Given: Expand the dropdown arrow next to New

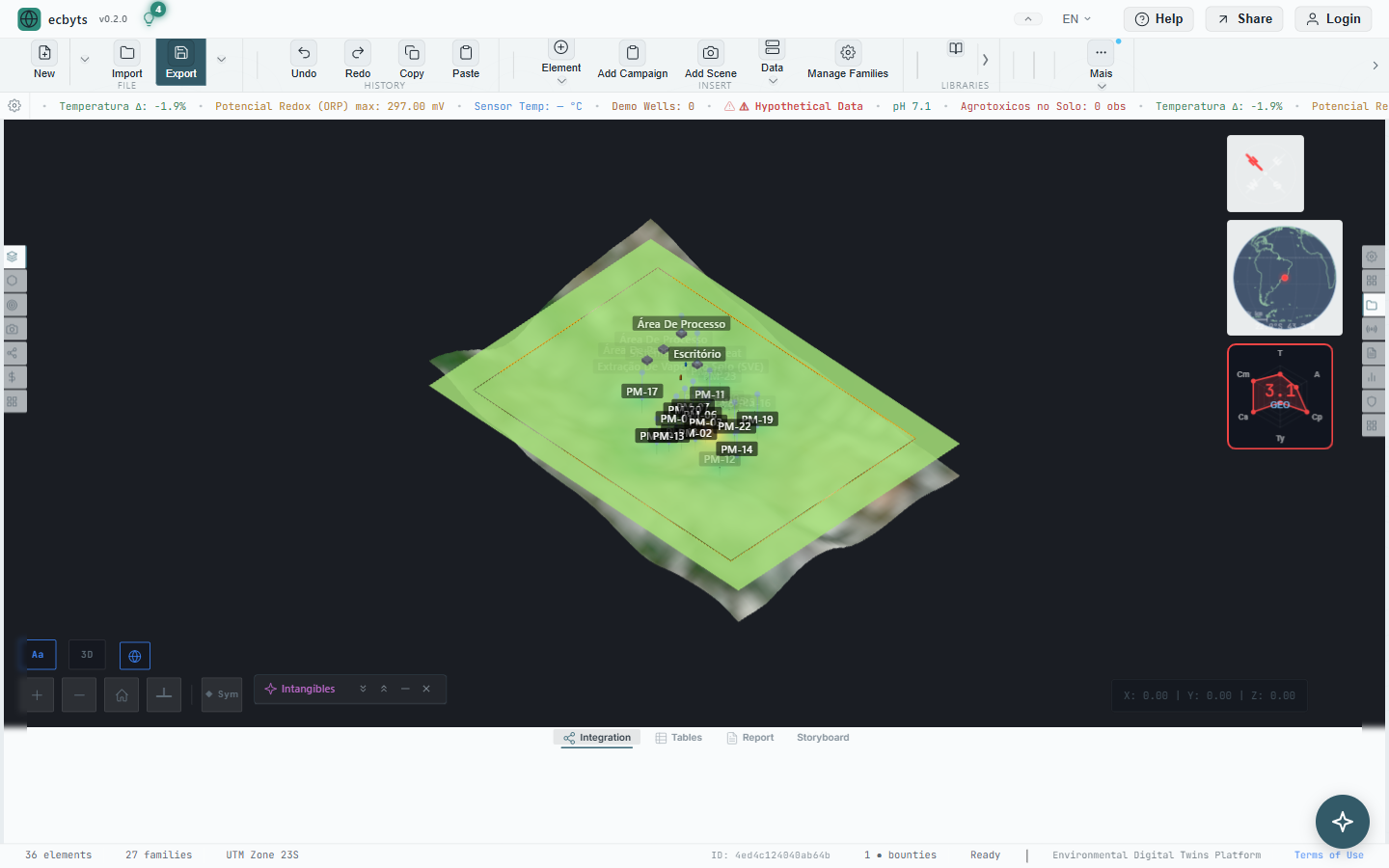Looking at the screenshot, I should tap(85, 60).
